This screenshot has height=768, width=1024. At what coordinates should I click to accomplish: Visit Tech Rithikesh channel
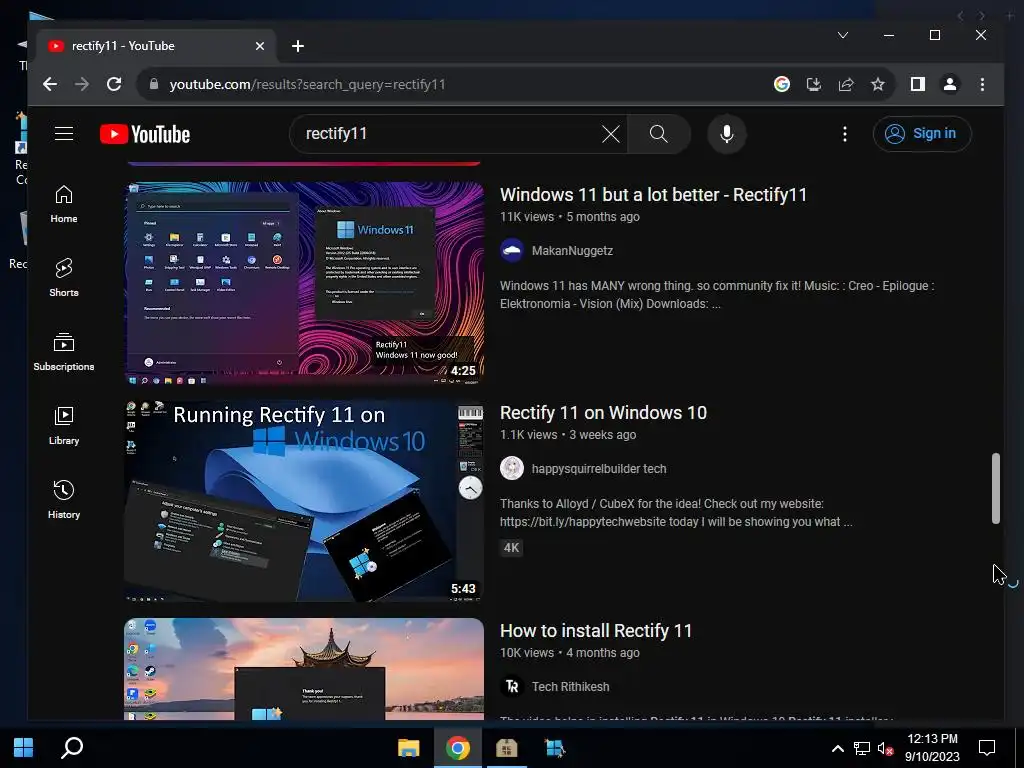[x=570, y=687]
